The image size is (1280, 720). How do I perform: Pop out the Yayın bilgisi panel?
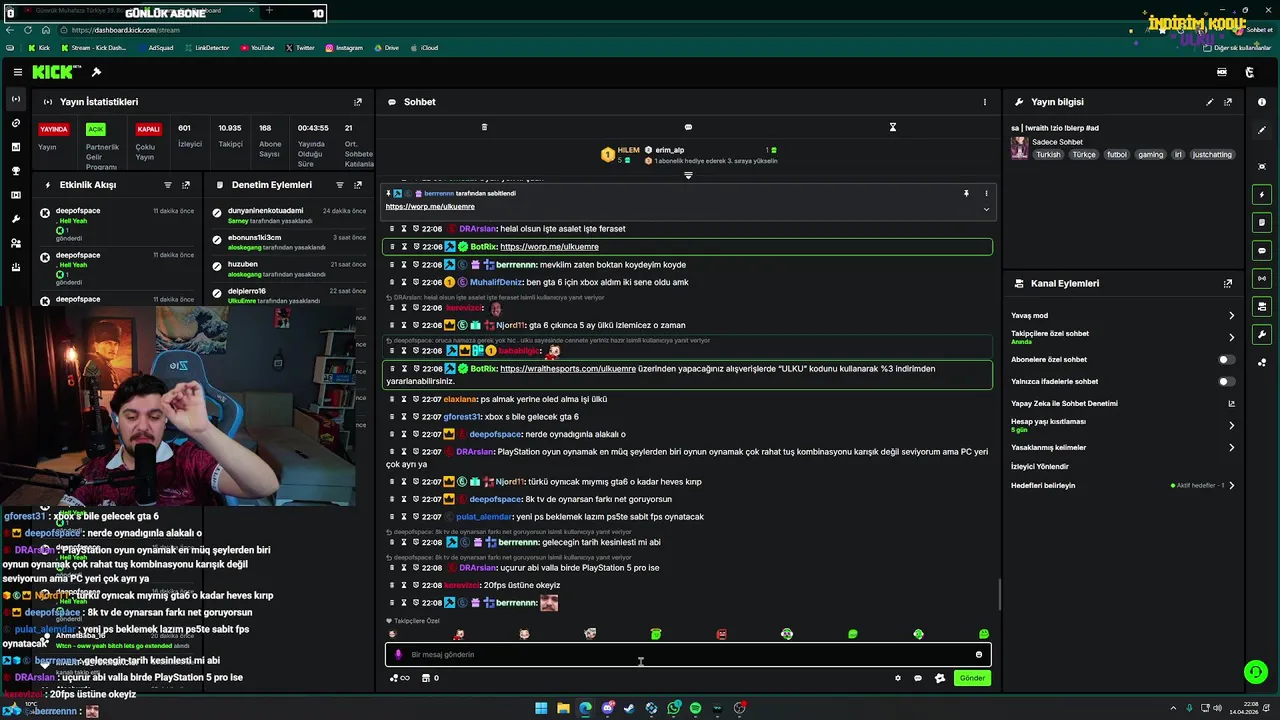(1228, 102)
